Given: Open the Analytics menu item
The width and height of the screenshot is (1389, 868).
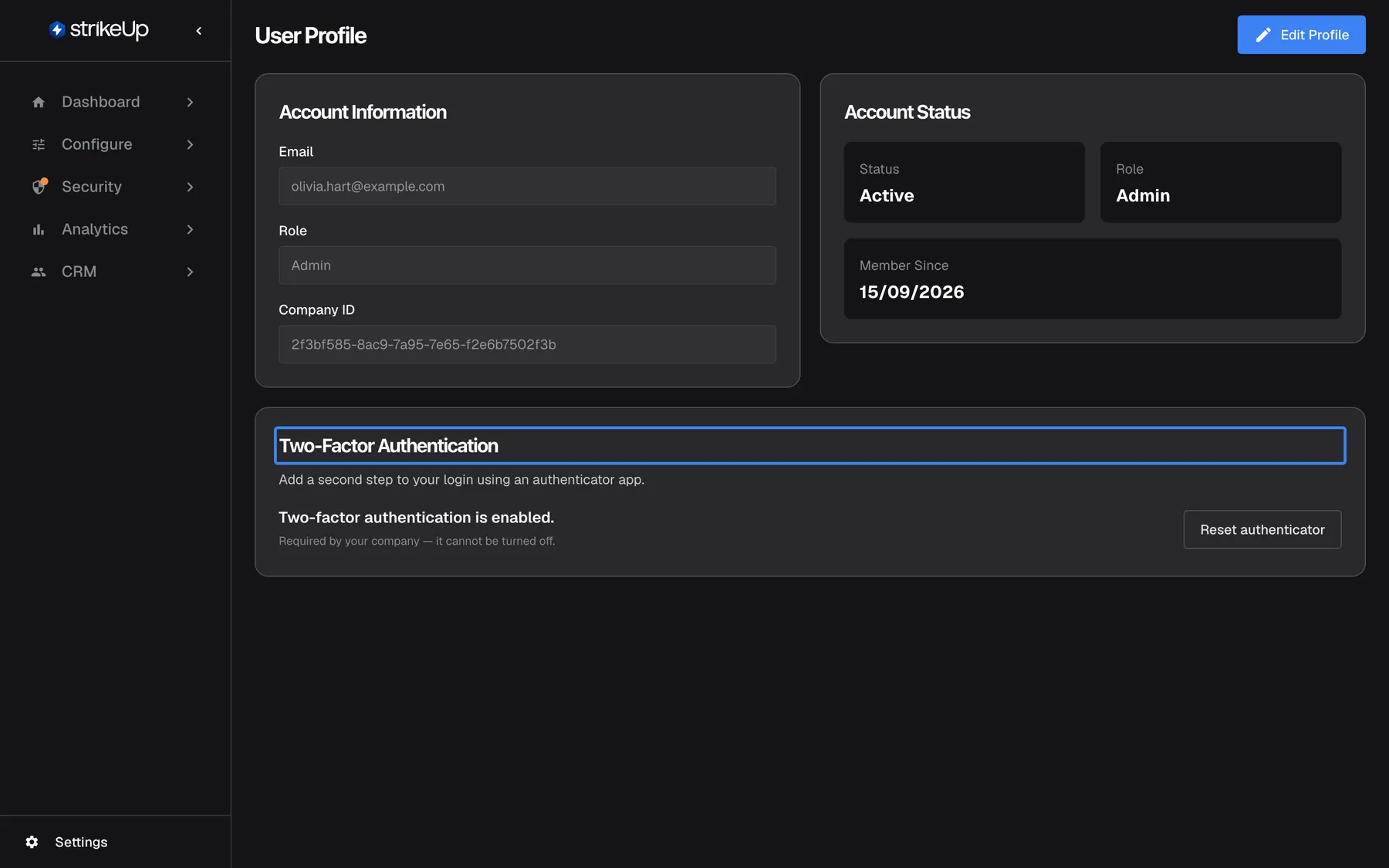Looking at the screenshot, I should click(115, 229).
